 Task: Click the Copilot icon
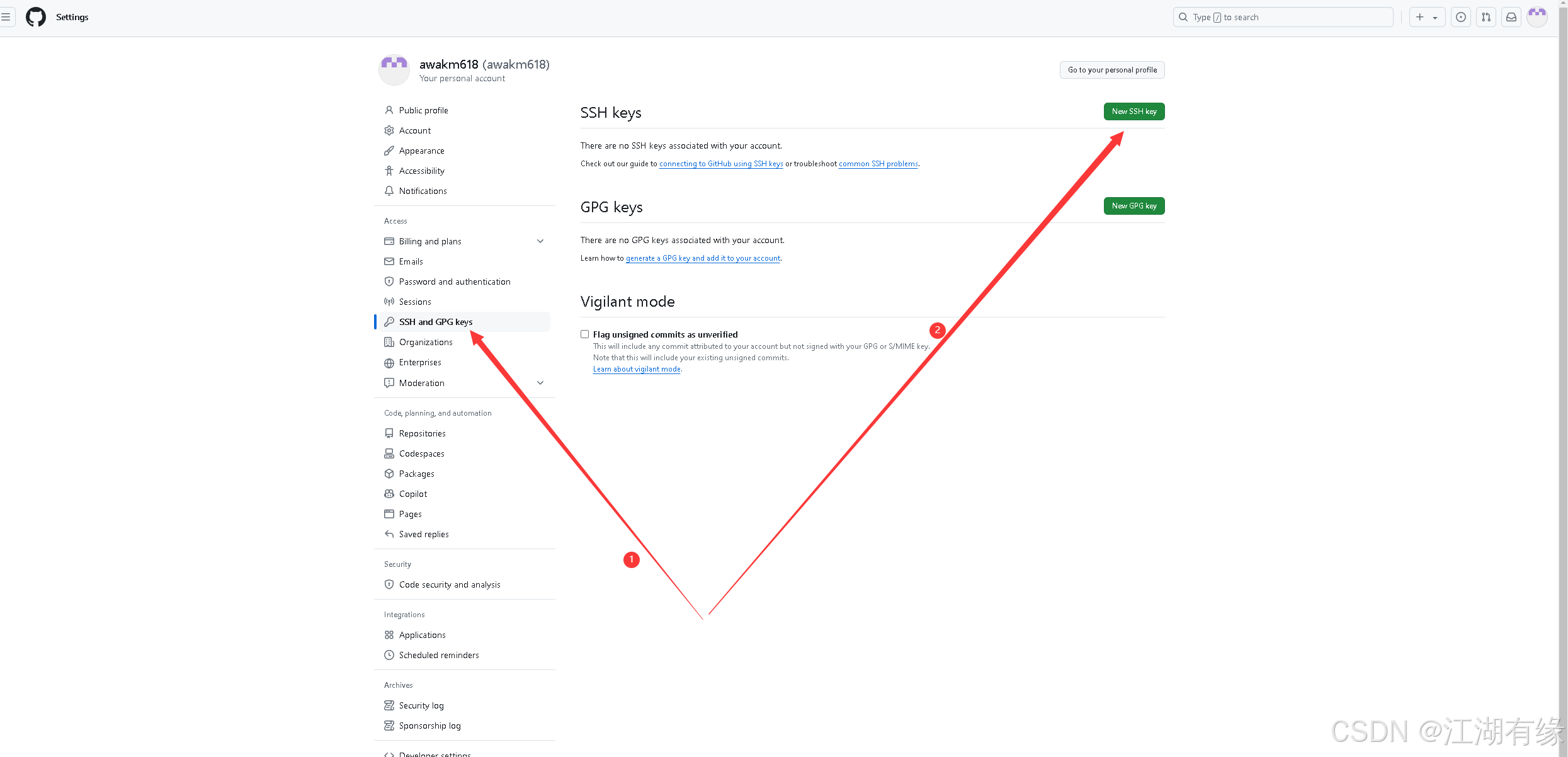click(x=389, y=494)
